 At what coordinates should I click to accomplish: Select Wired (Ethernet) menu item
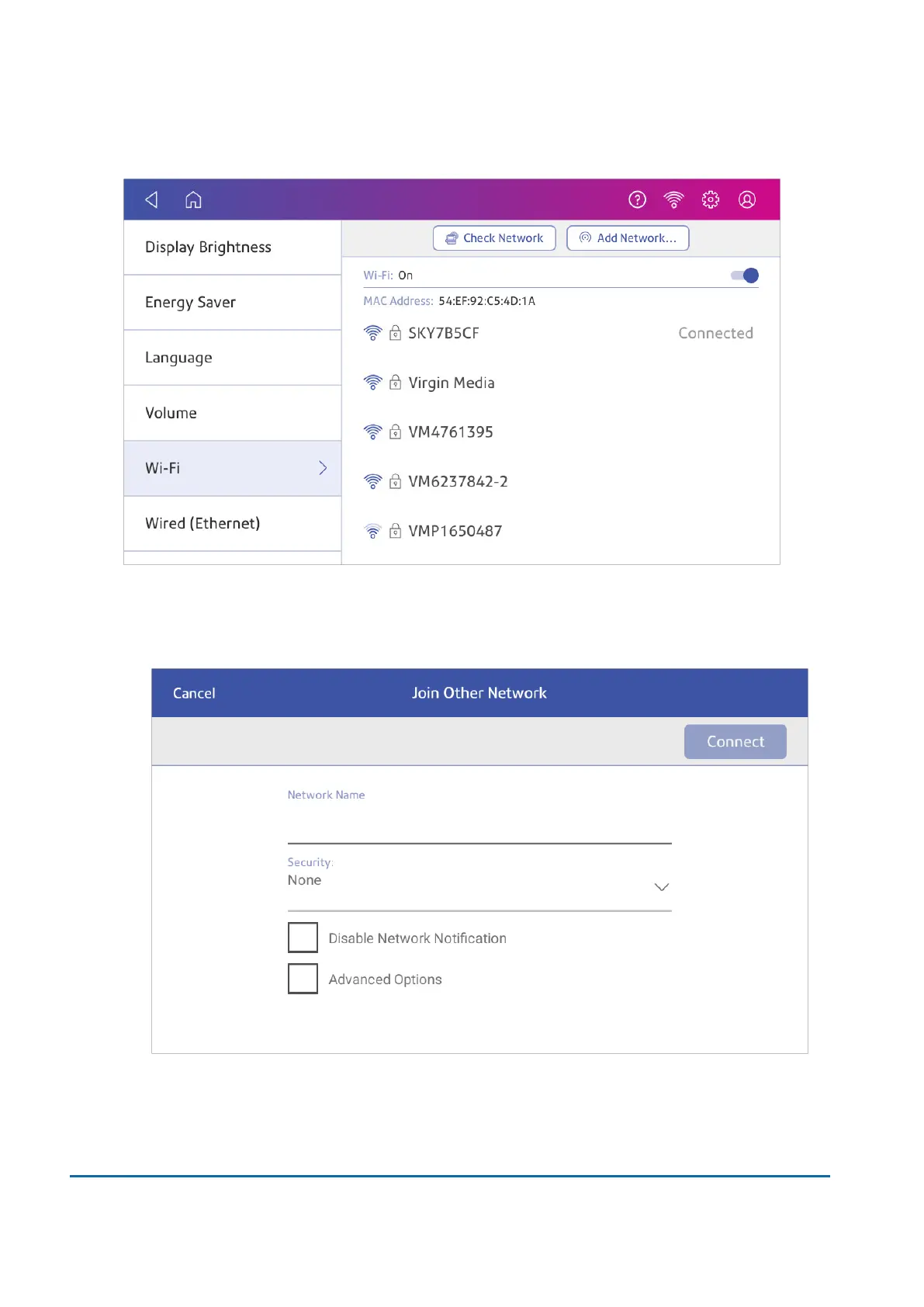pos(233,524)
